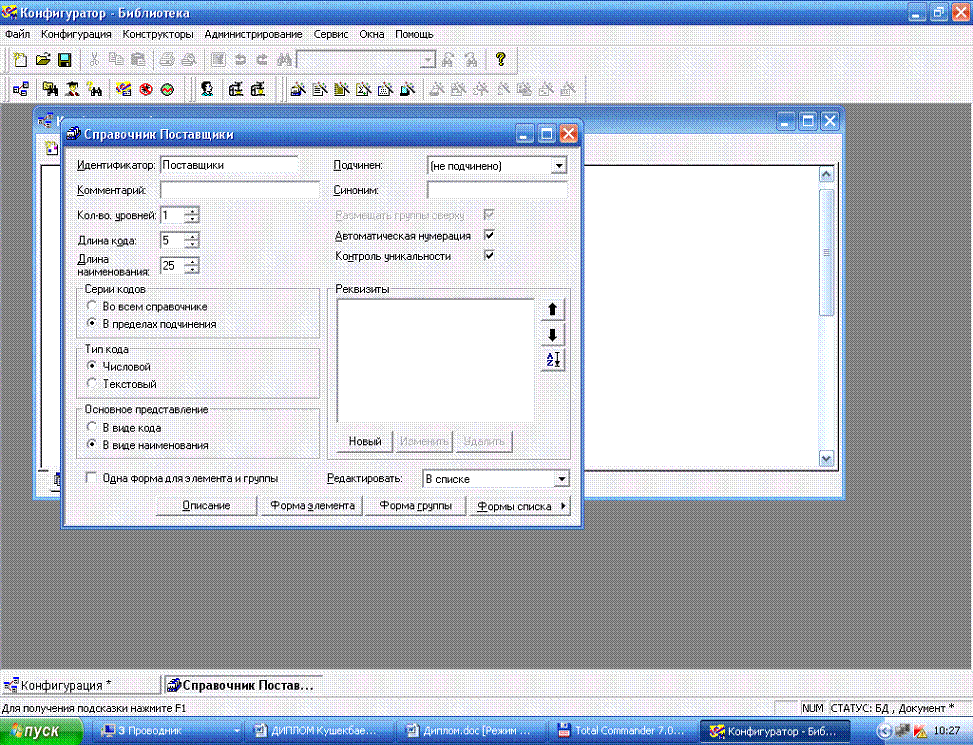Click the Форма элемента button
Viewport: 973px width, 745px height.
[312, 506]
